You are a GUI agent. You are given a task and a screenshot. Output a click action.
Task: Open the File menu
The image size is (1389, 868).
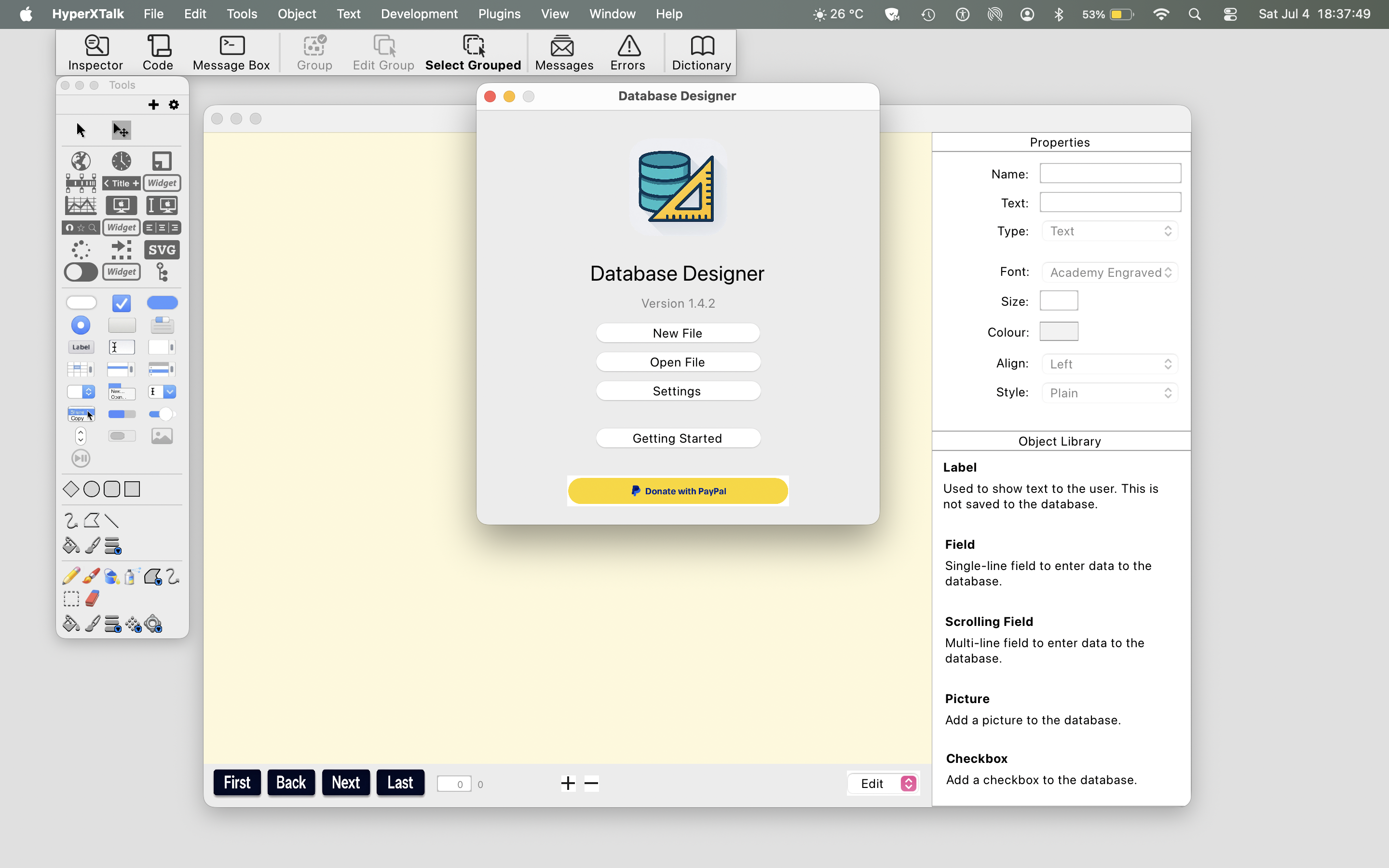tap(153, 14)
